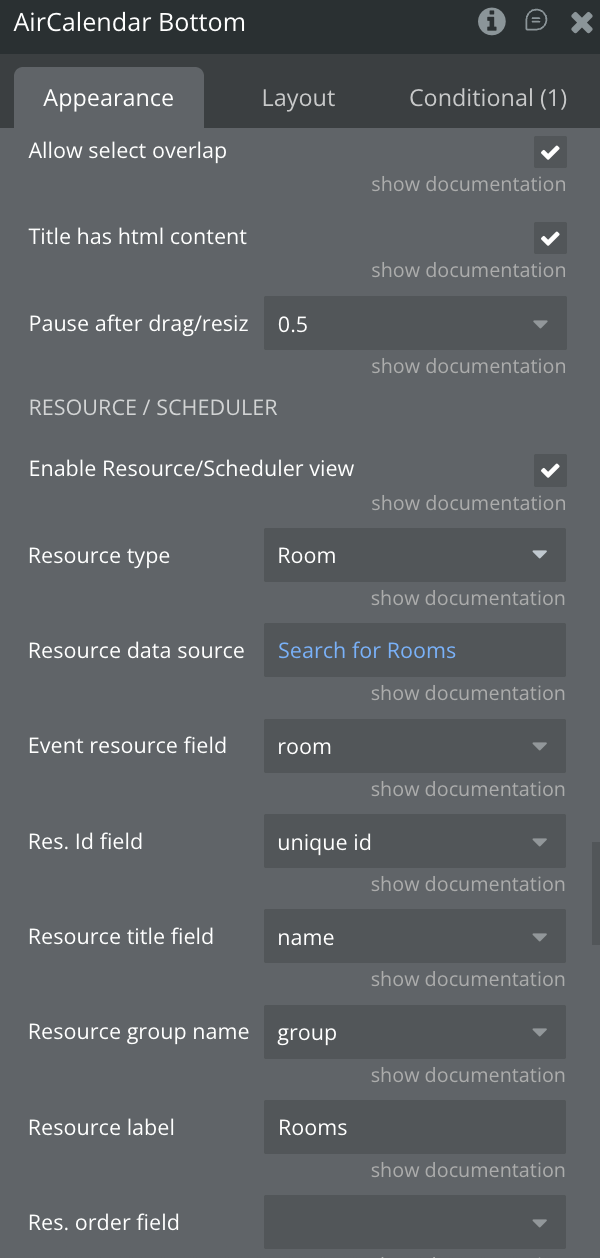Show documentation for Resource label
This screenshot has height=1258, width=600.
pyautogui.click(x=468, y=1170)
